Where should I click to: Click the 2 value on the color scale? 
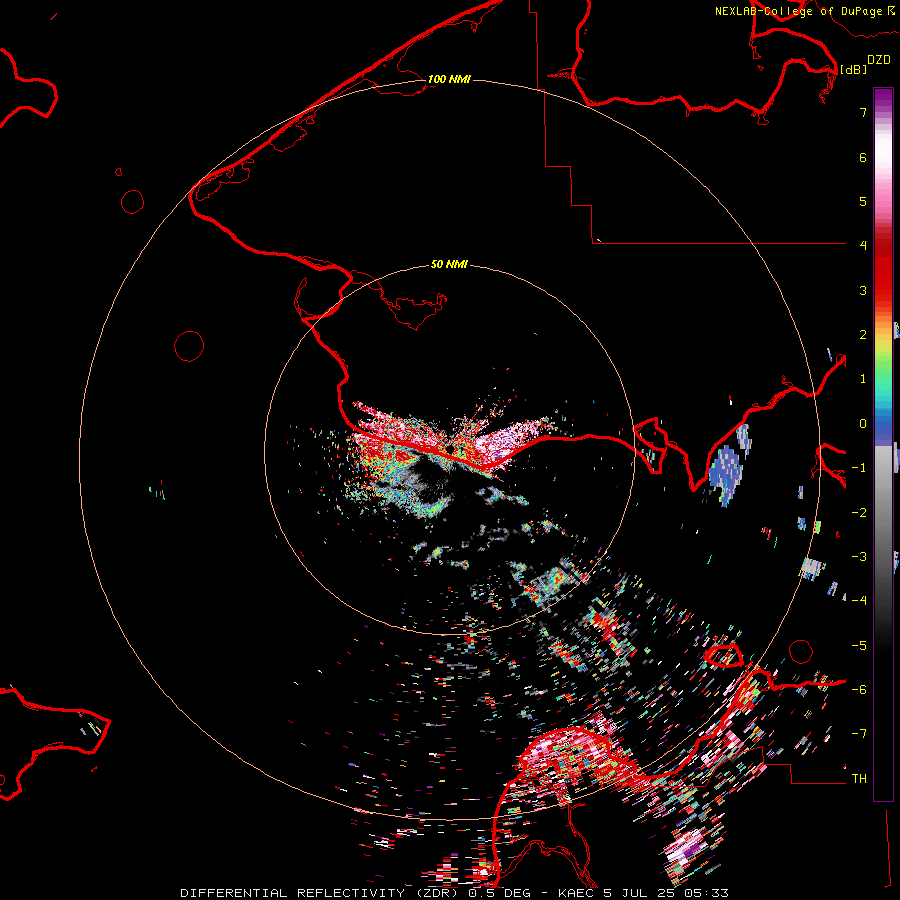(x=863, y=335)
